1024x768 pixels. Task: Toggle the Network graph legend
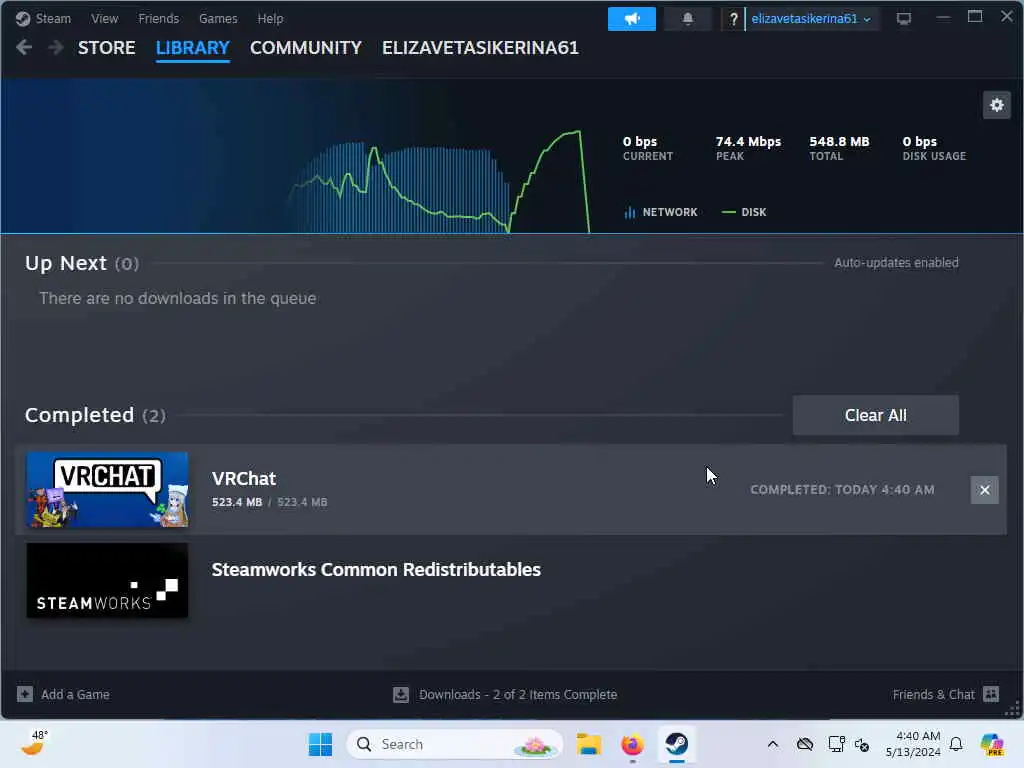(x=661, y=212)
